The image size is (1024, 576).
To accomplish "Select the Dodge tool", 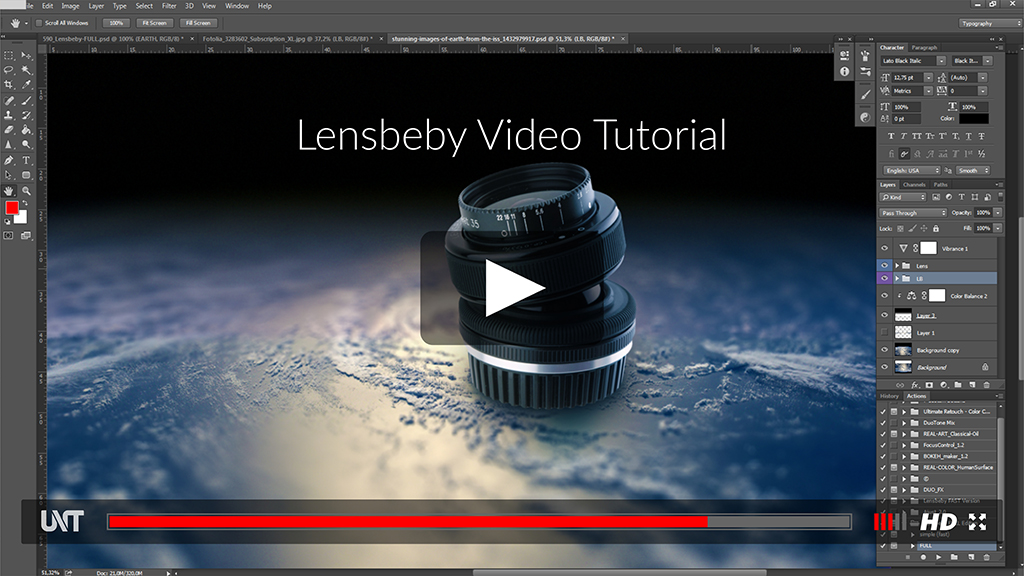I will tap(26, 145).
